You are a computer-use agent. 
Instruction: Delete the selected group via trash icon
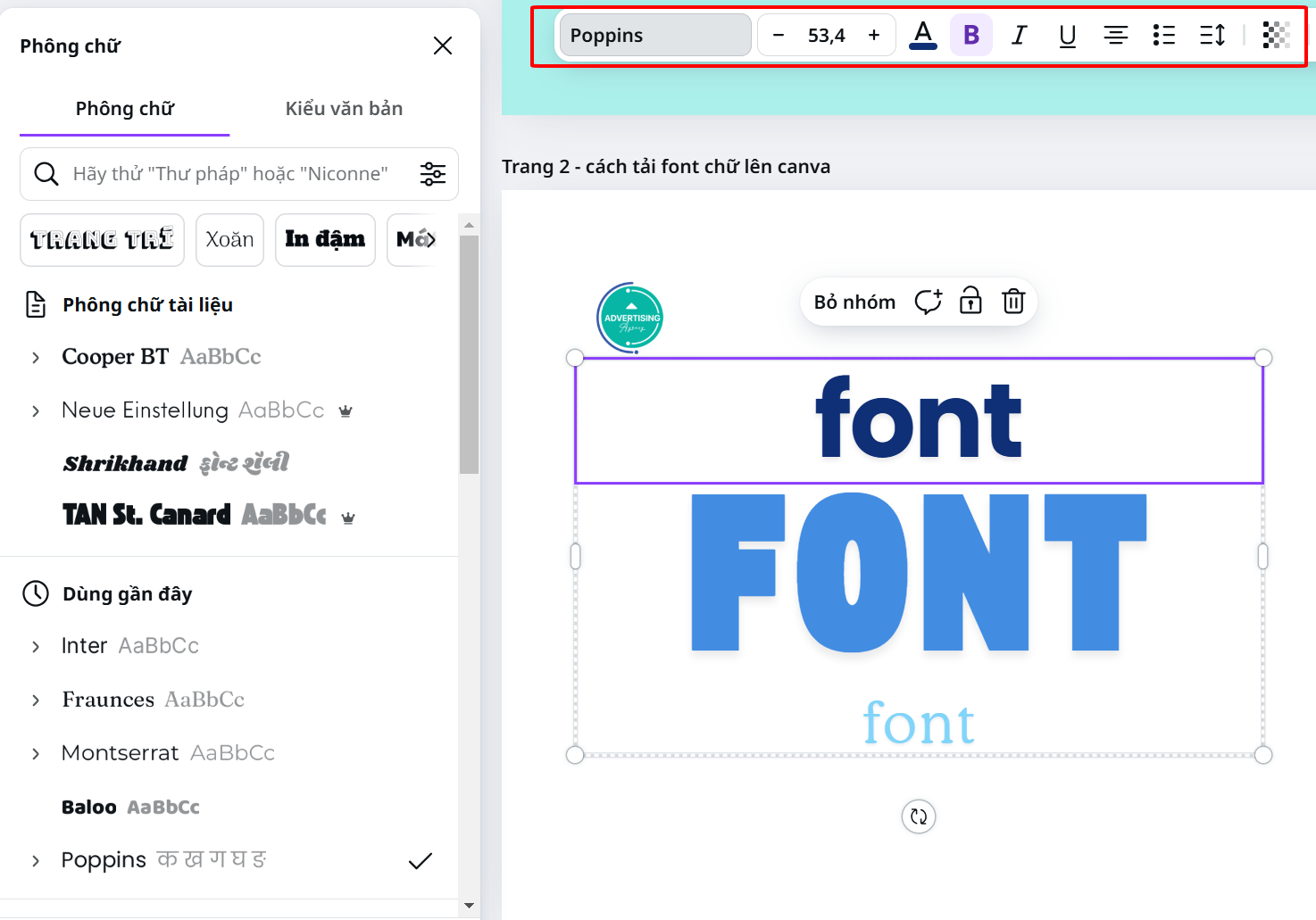[1013, 302]
